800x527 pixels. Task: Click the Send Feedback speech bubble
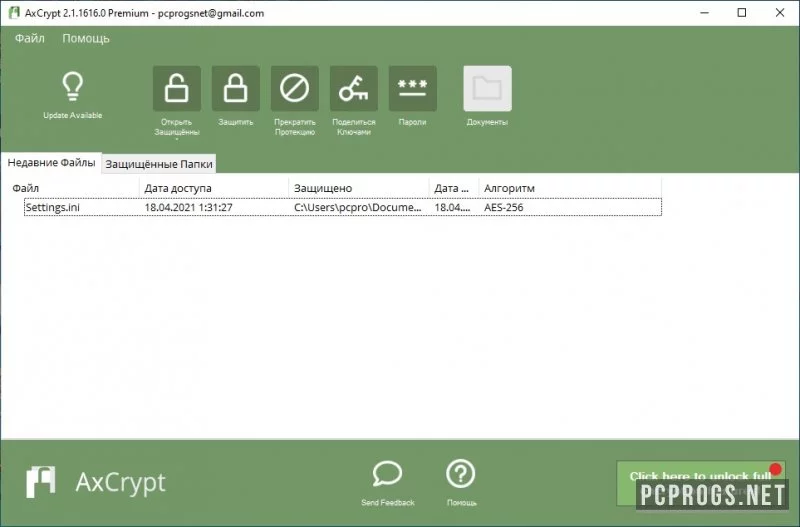pyautogui.click(x=387, y=474)
